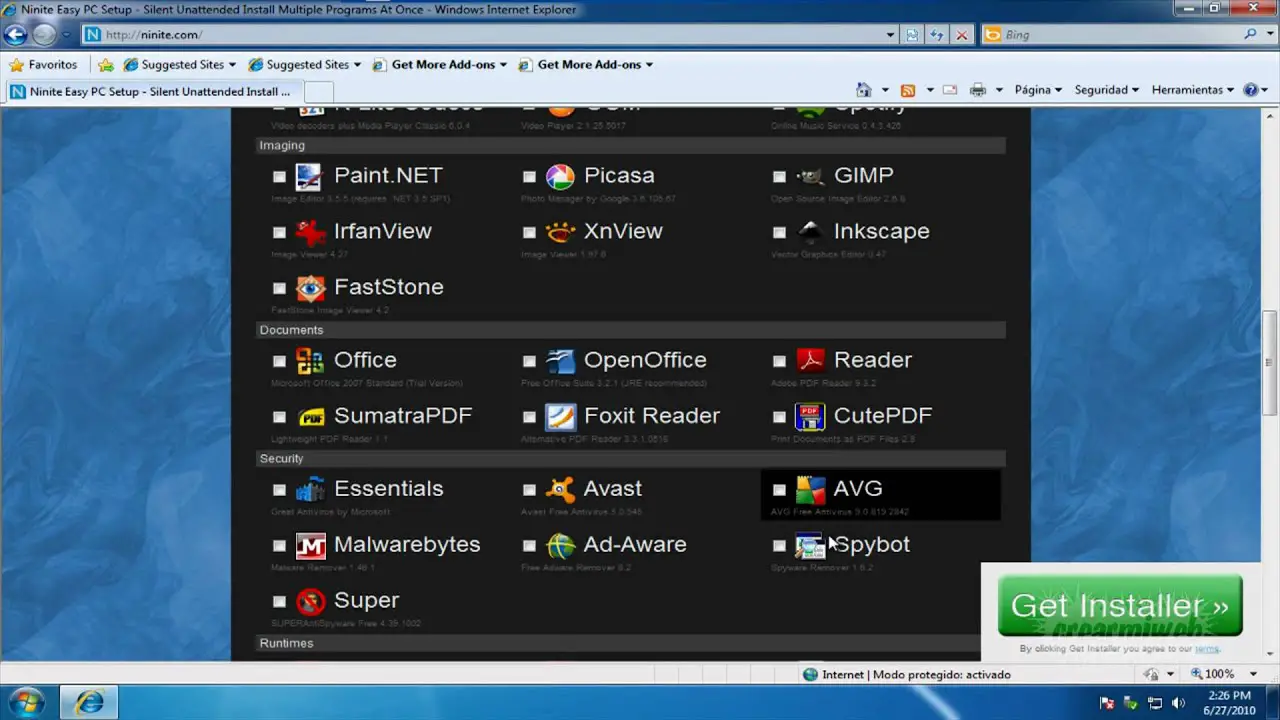Click the Print icon in command bar
This screenshot has height=720, width=1280.
click(977, 89)
